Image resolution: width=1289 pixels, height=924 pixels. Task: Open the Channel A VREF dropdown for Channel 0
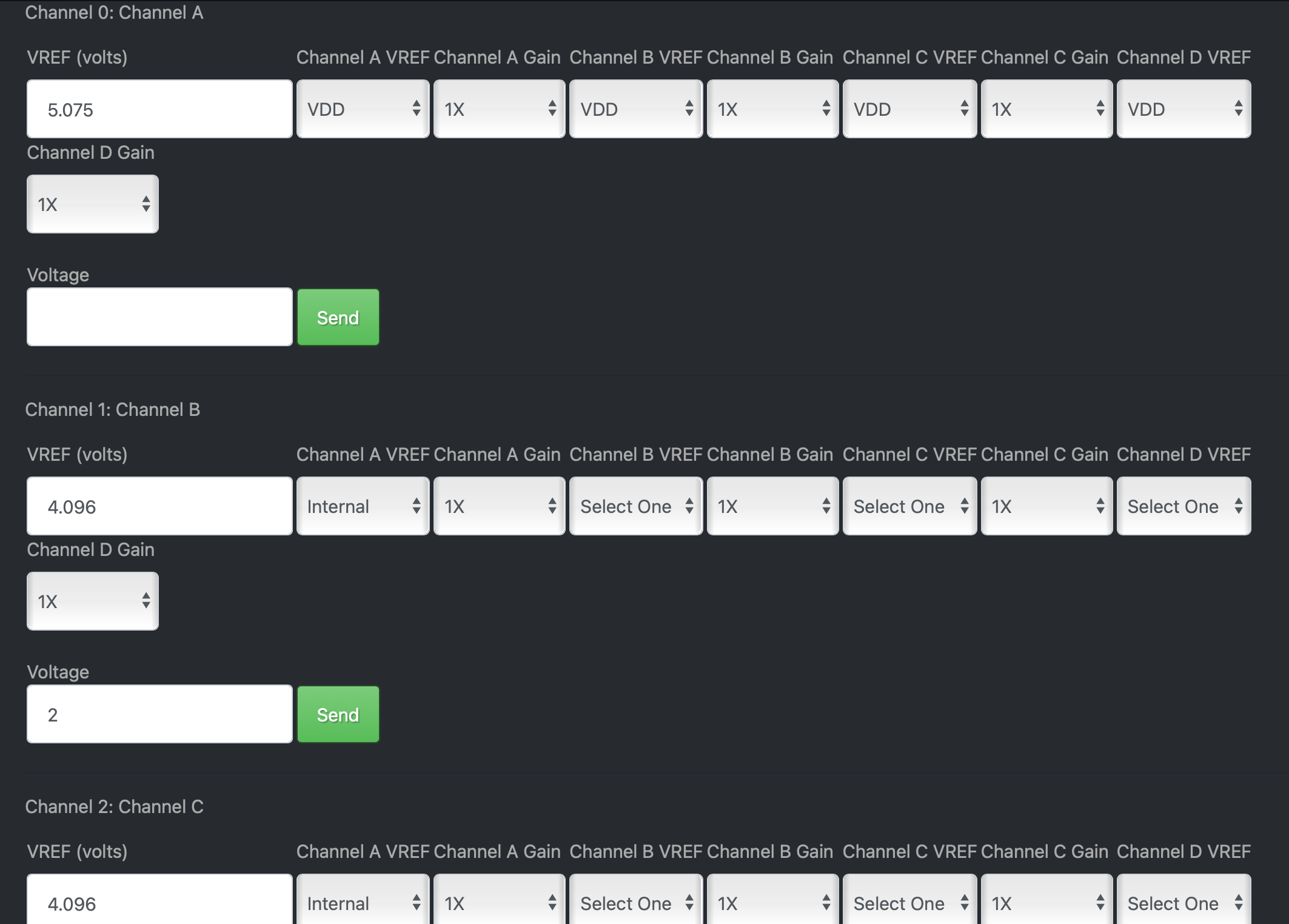(363, 109)
